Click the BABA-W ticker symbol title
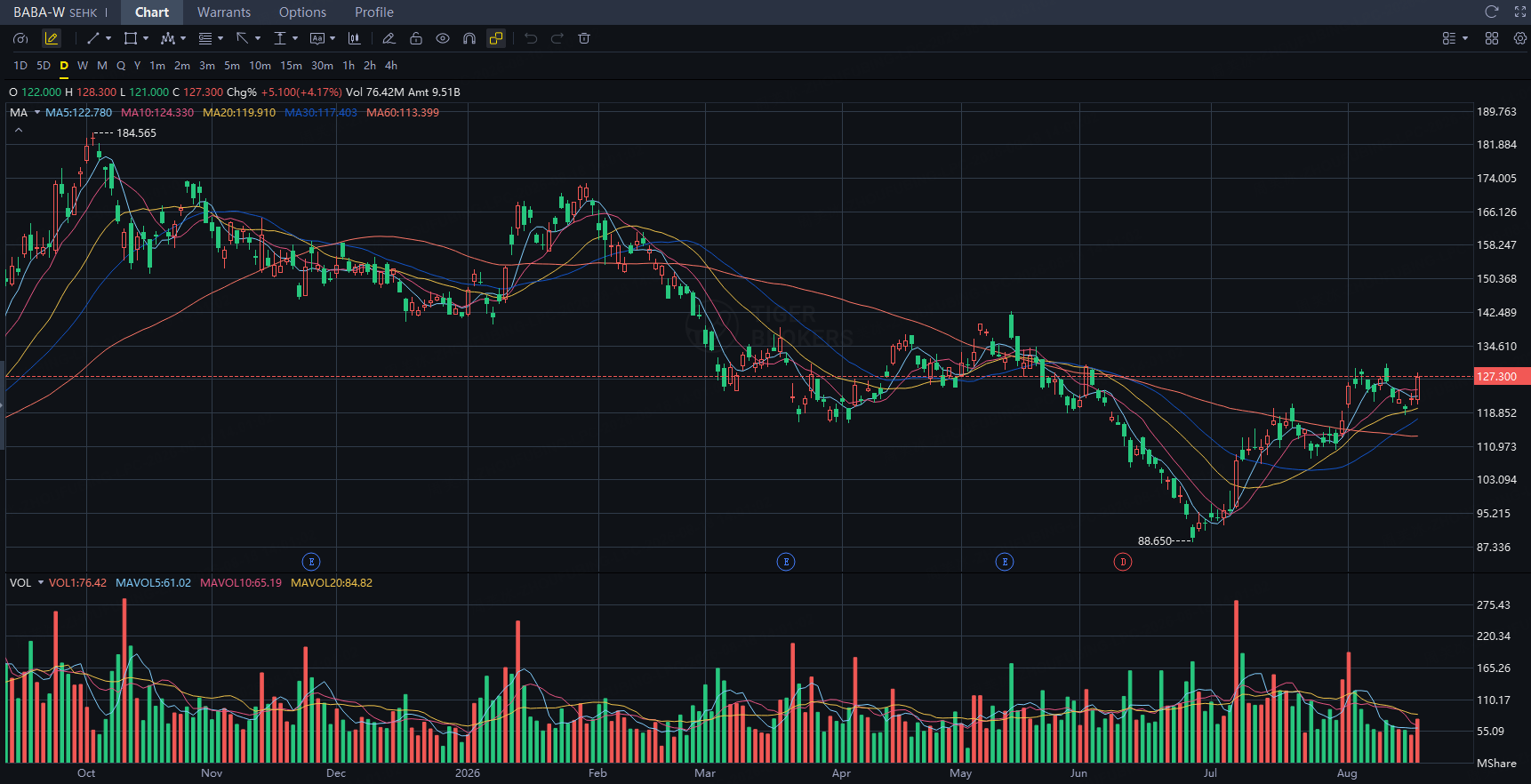This screenshot has height=784, width=1531. [x=39, y=12]
